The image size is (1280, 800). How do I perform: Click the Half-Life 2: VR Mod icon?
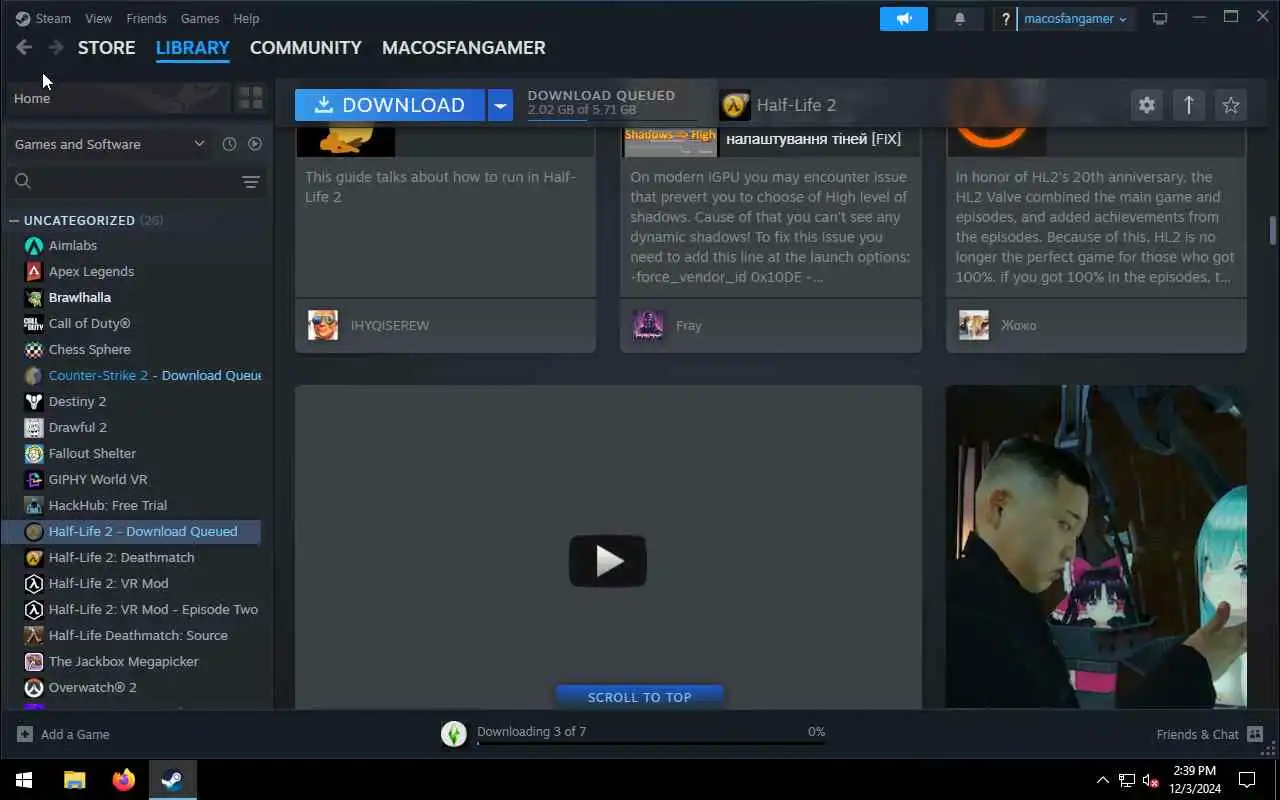(x=34, y=583)
